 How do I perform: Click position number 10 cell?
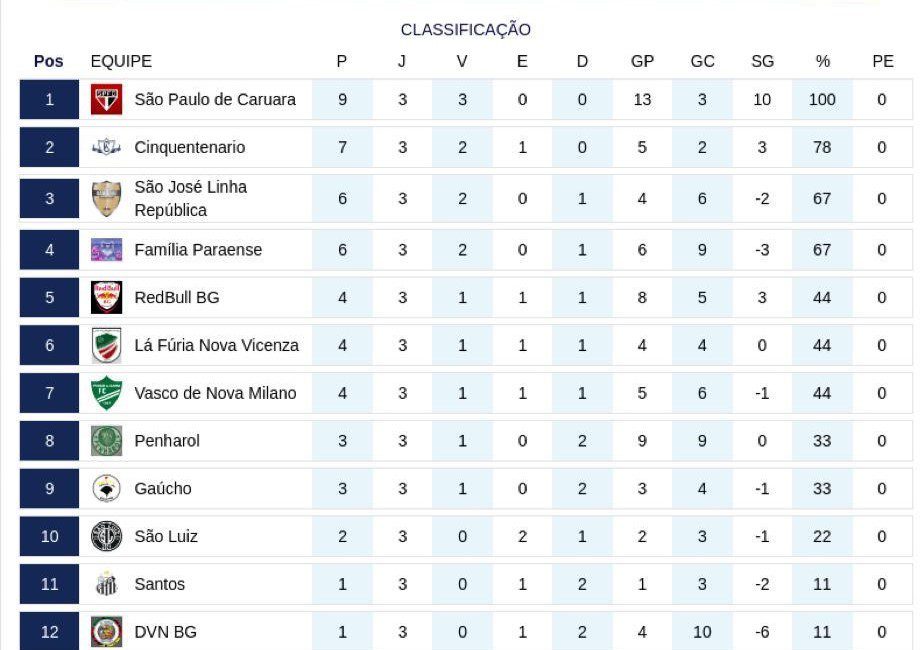pyautogui.click(x=49, y=536)
